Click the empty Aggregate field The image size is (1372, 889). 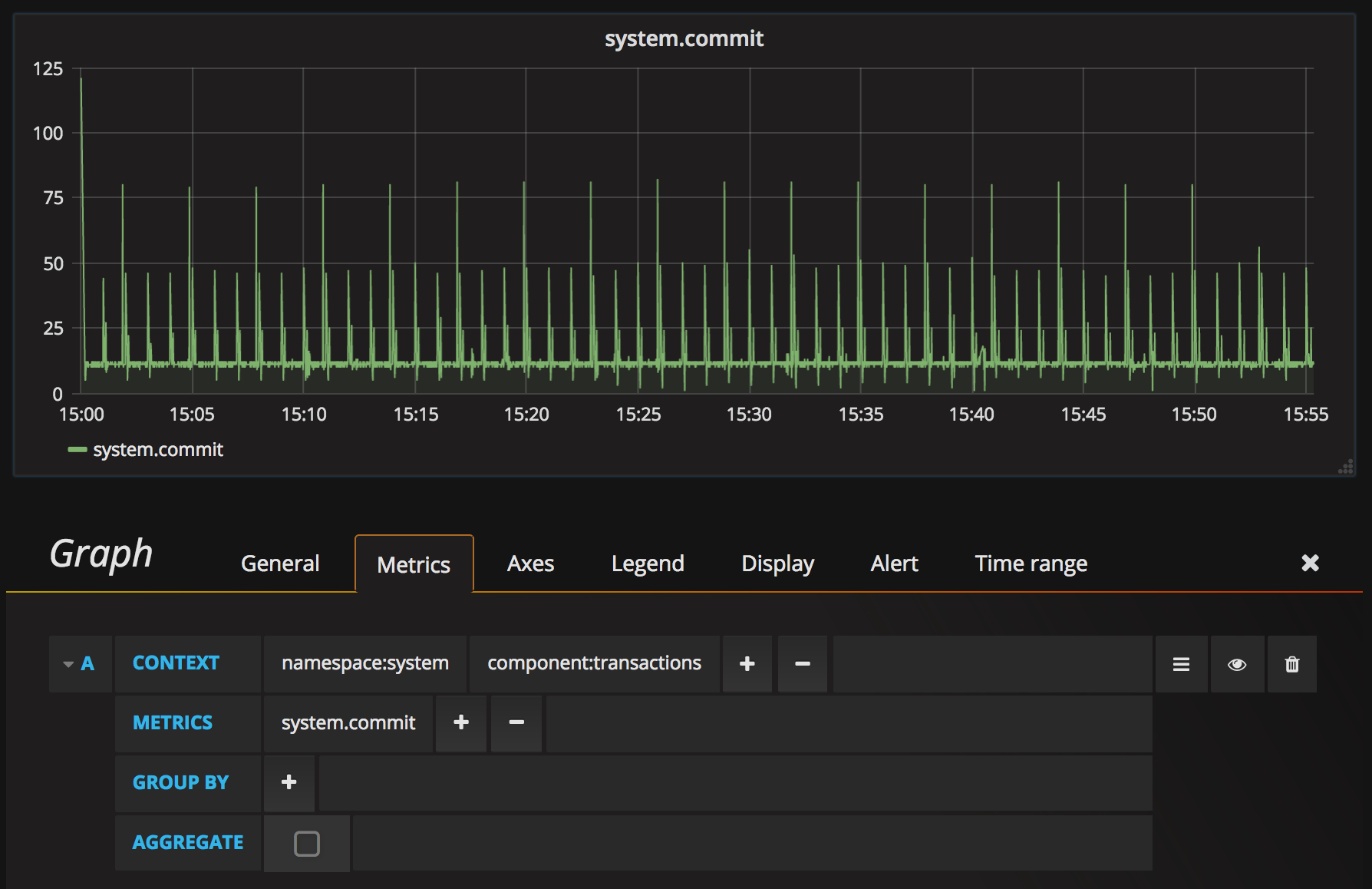pyautogui.click(x=753, y=843)
